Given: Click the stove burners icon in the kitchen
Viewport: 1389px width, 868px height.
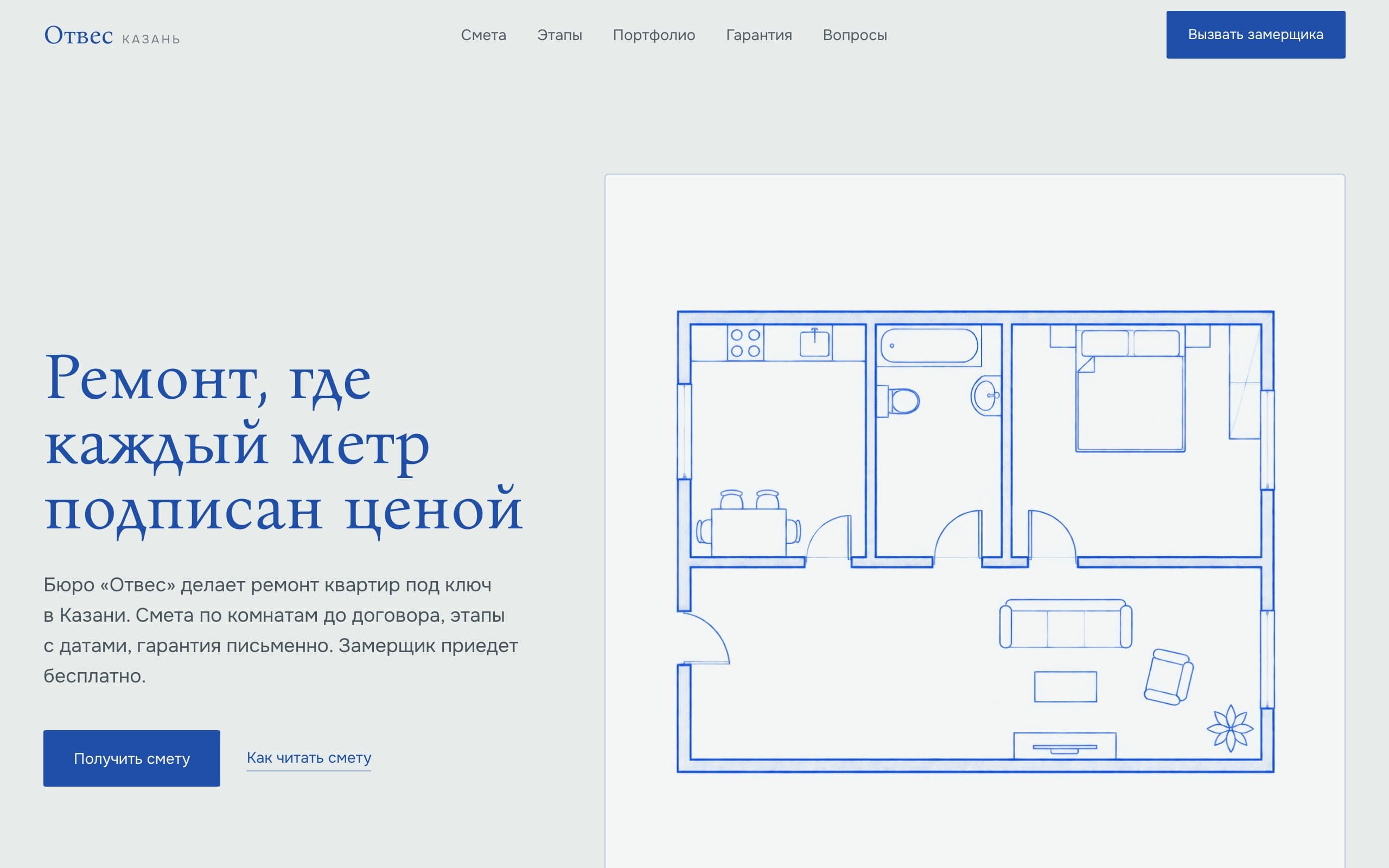Looking at the screenshot, I should [x=745, y=343].
